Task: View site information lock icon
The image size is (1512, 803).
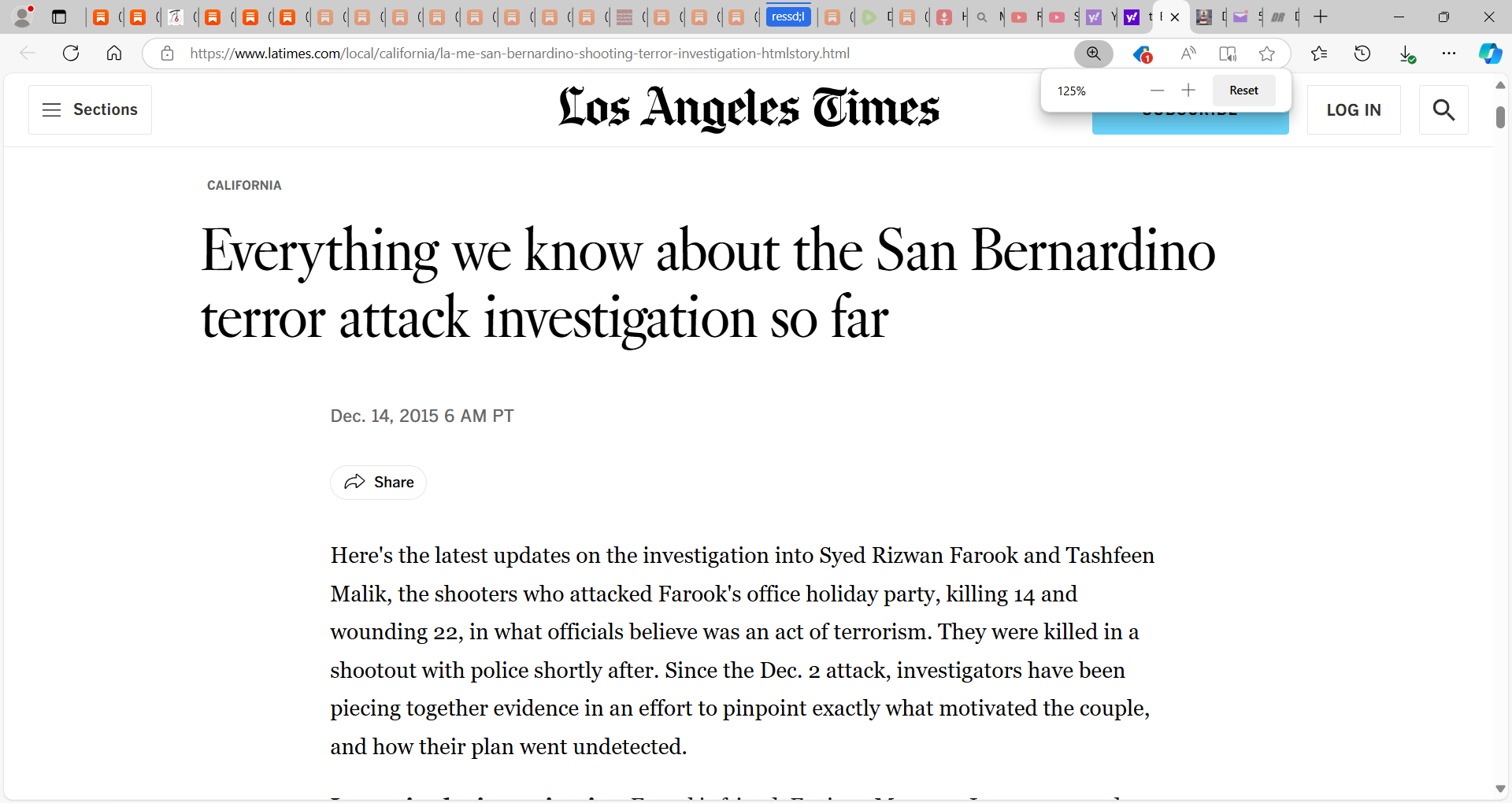Action: [x=167, y=54]
